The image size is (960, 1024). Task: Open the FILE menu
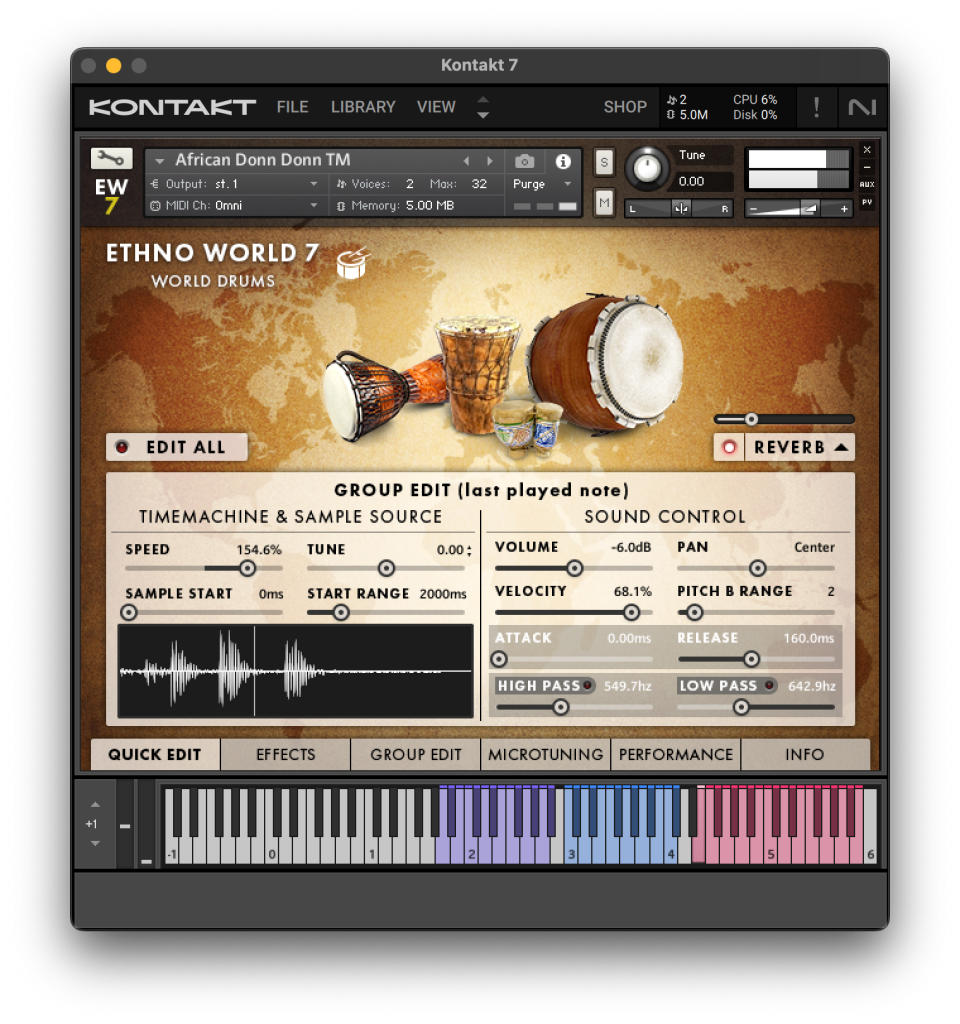(292, 107)
